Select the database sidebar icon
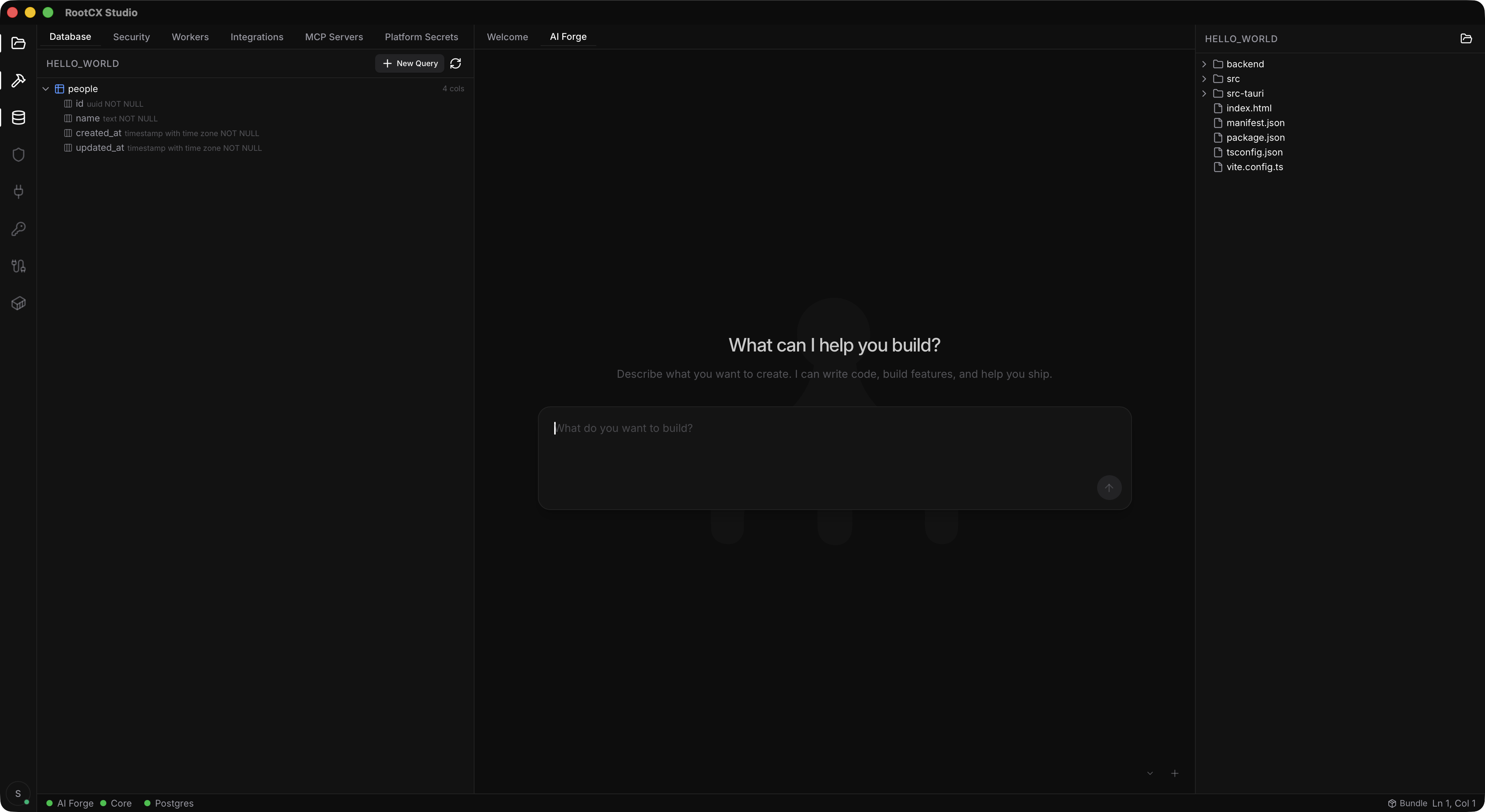Screen dimensions: 1485x812 click(x=19, y=118)
